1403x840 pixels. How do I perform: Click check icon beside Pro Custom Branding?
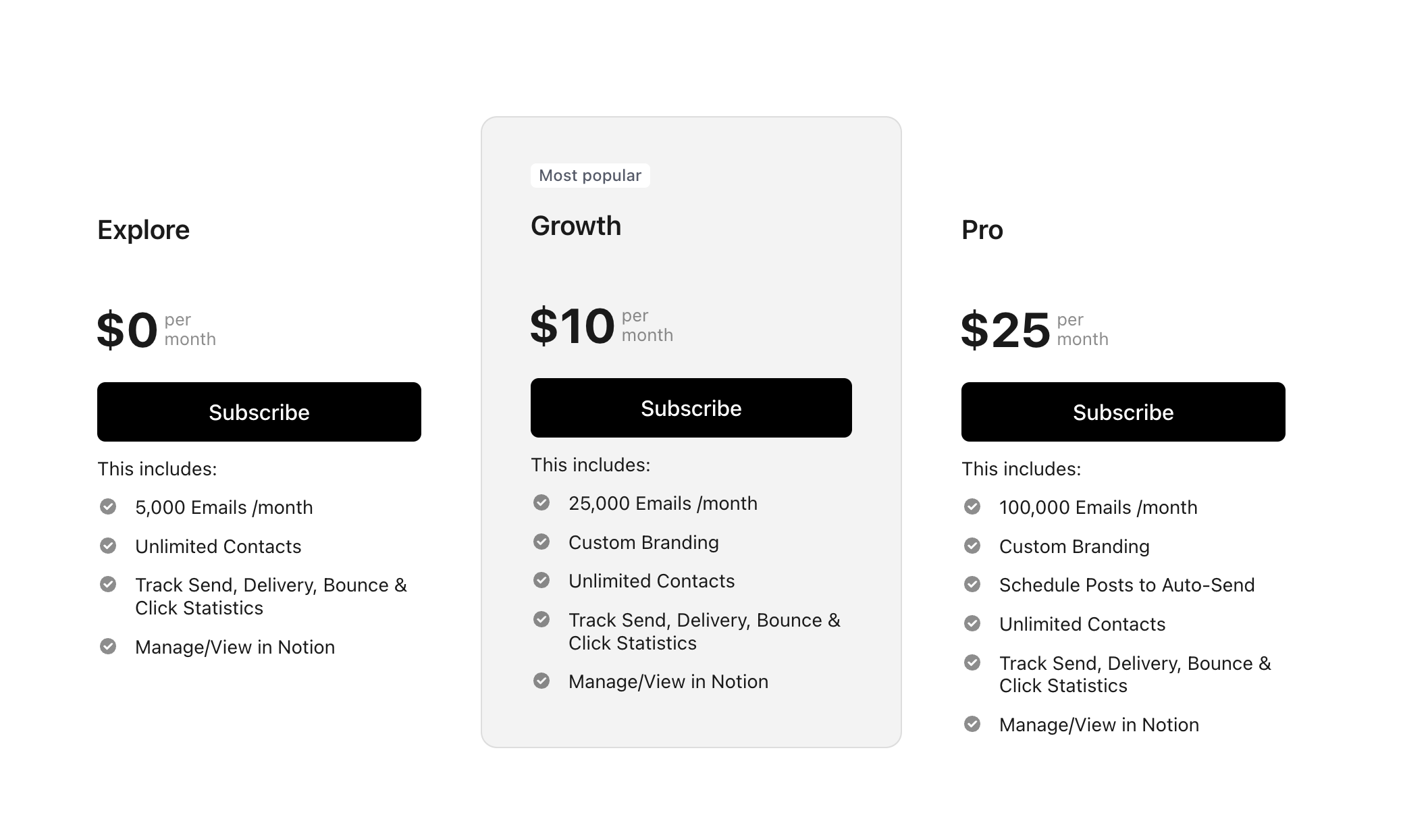point(972,546)
